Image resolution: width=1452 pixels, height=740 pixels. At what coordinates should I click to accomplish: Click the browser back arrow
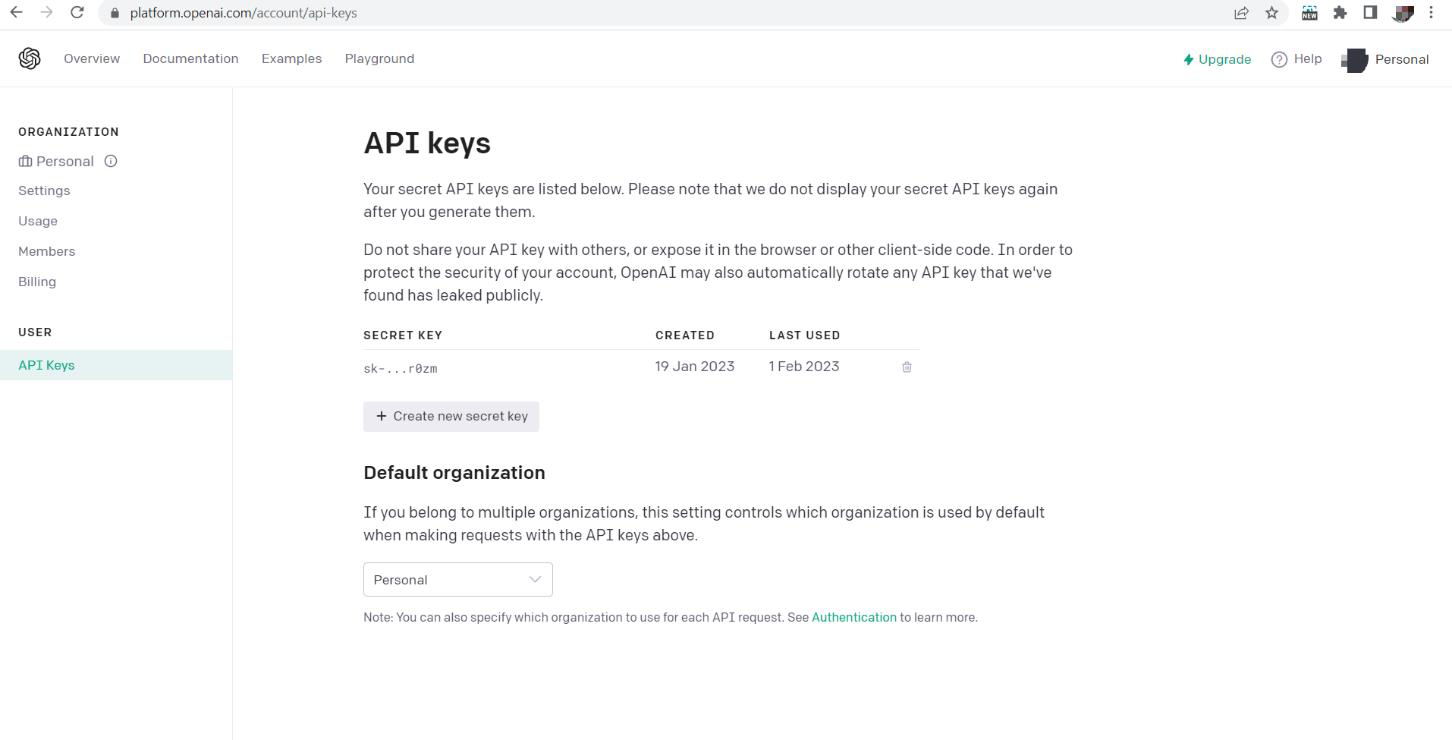tap(16, 13)
